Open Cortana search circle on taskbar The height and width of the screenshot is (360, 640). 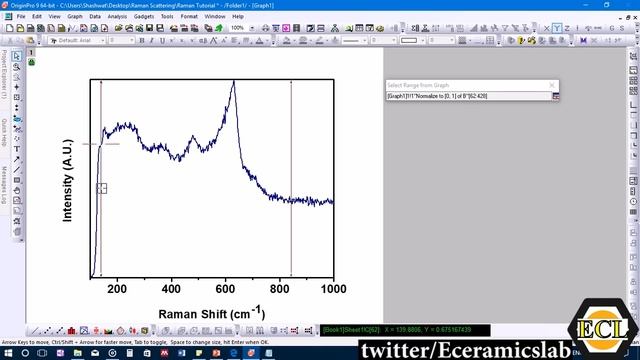(x=25, y=353)
